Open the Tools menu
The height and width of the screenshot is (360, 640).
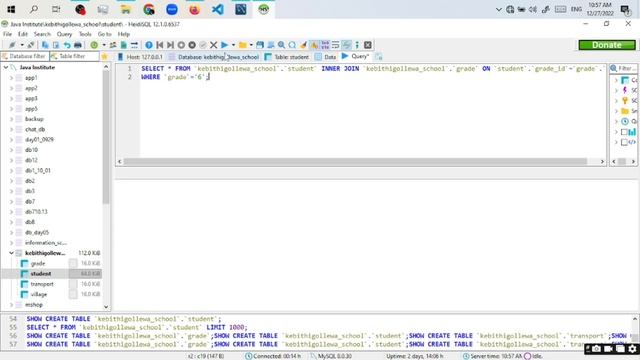[x=85, y=34]
